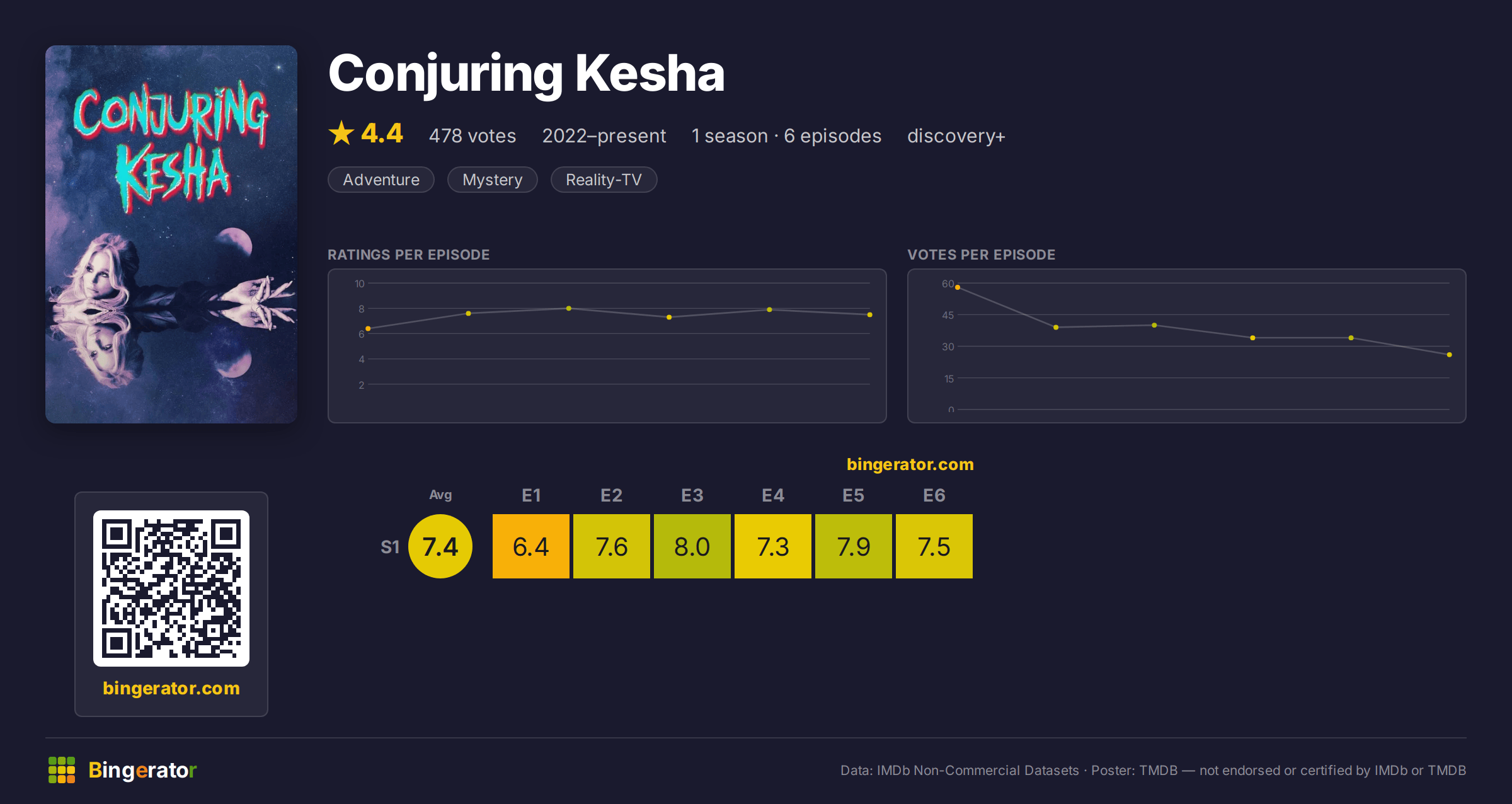Screen dimensions: 1512x804
Task: Click the QR code image
Action: (171, 589)
